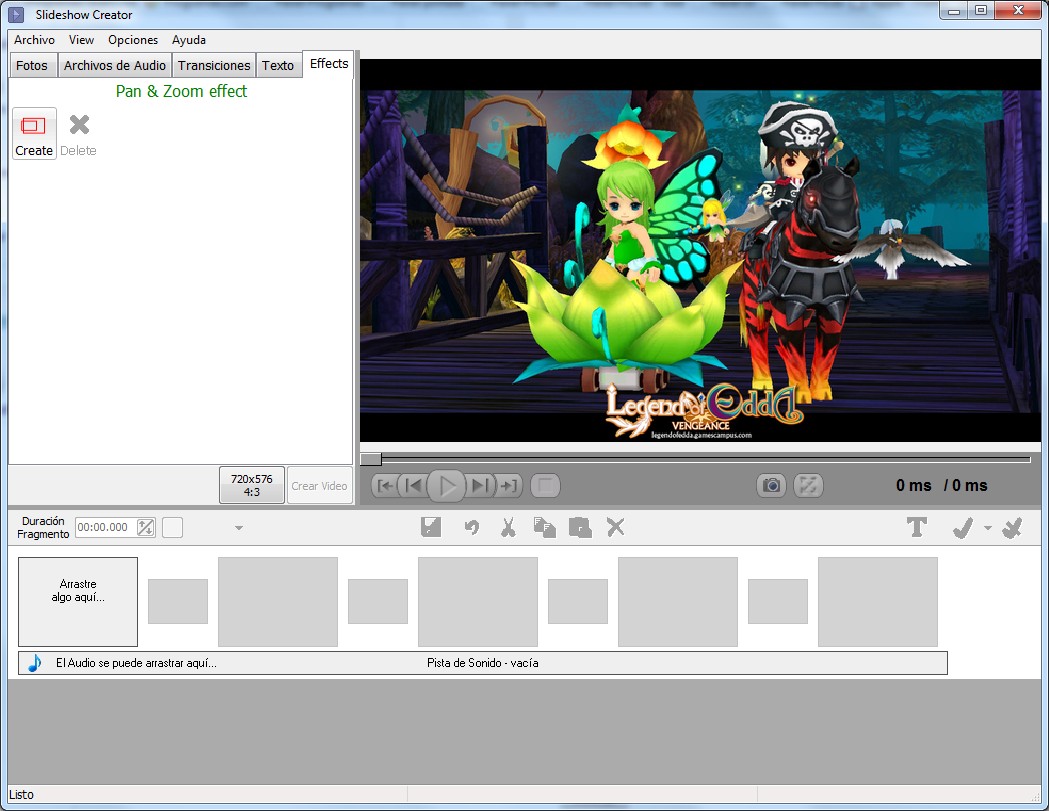Go to the previous frame in preview
The width and height of the screenshot is (1049, 811).
click(413, 486)
